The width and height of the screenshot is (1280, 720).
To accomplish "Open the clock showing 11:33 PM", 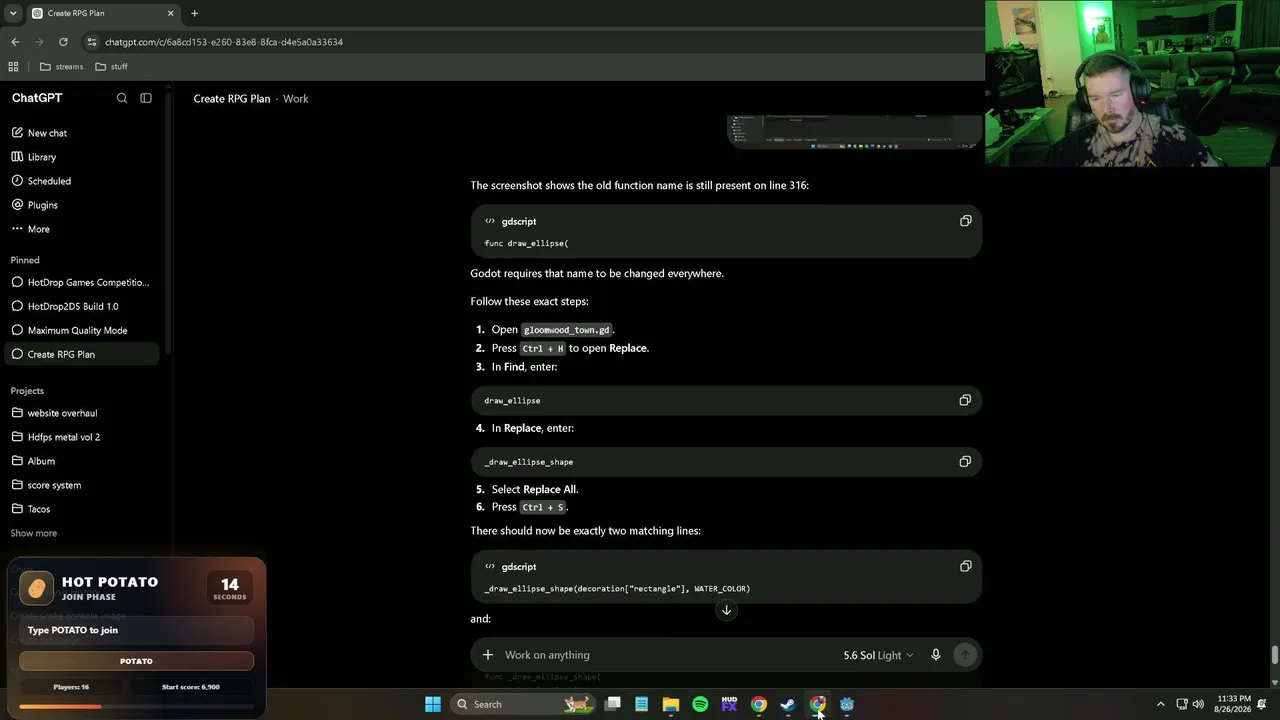I will pyautogui.click(x=1234, y=704).
